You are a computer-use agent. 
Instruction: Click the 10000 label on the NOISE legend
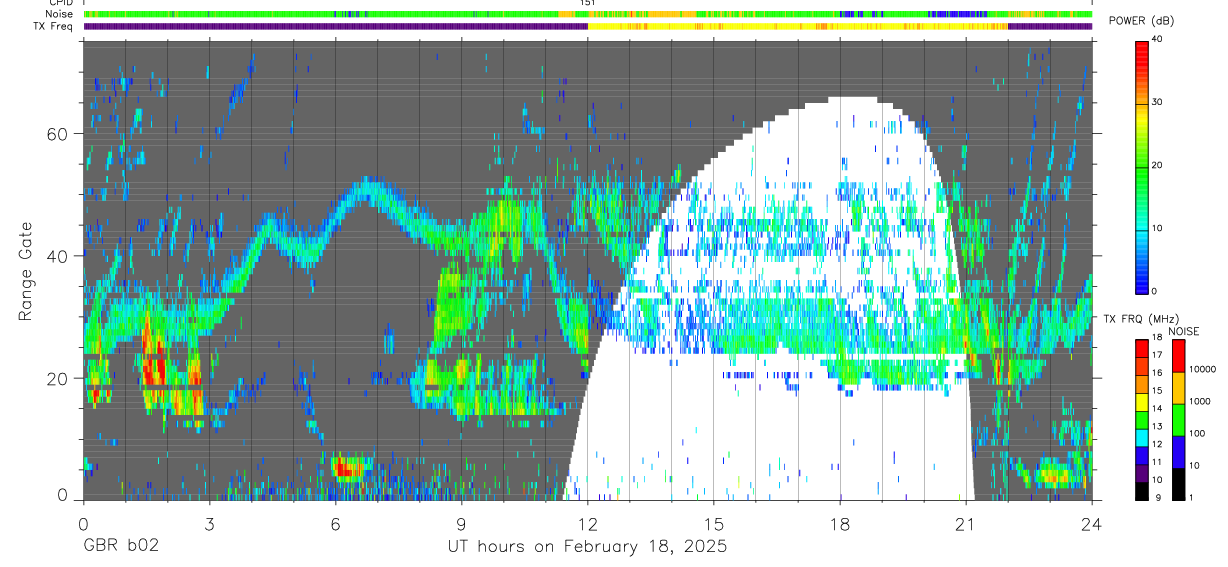(x=1204, y=369)
